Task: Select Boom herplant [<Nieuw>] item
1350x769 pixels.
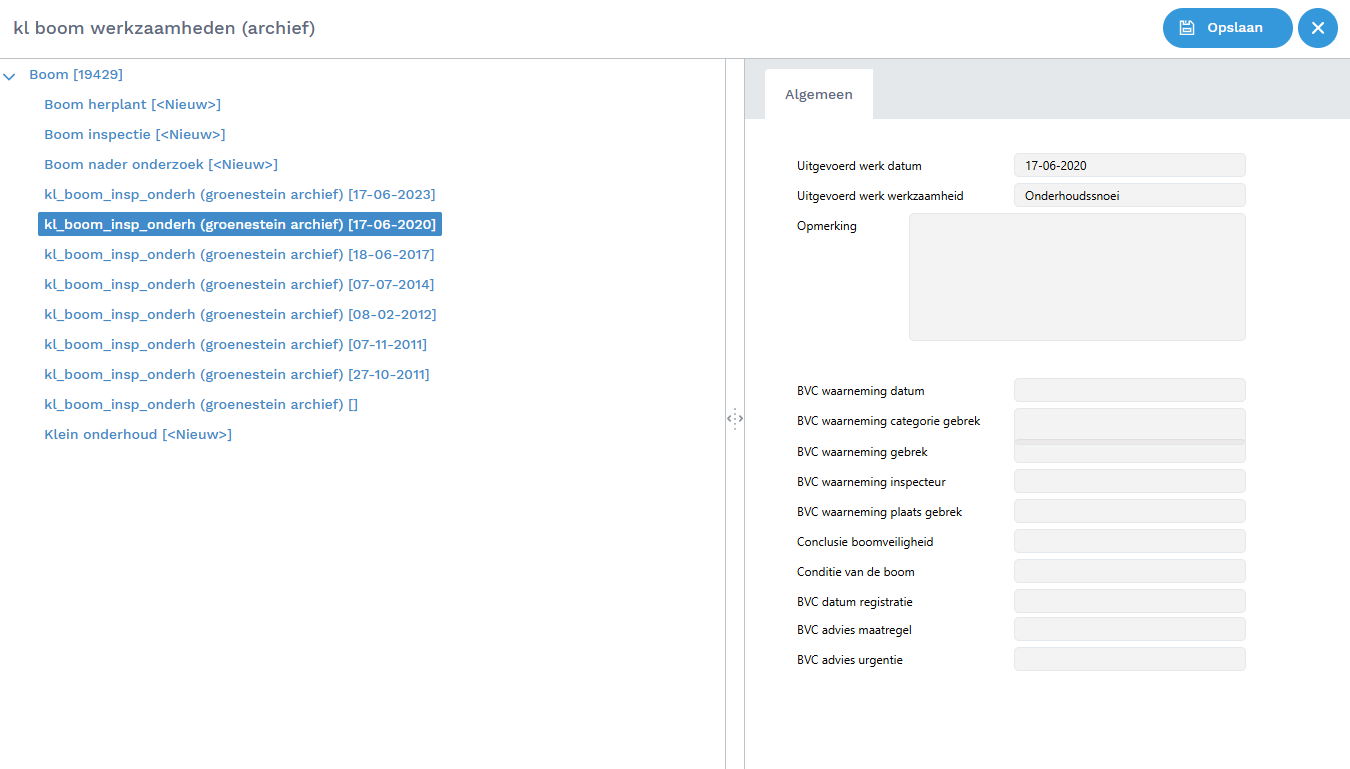Action: 132,105
